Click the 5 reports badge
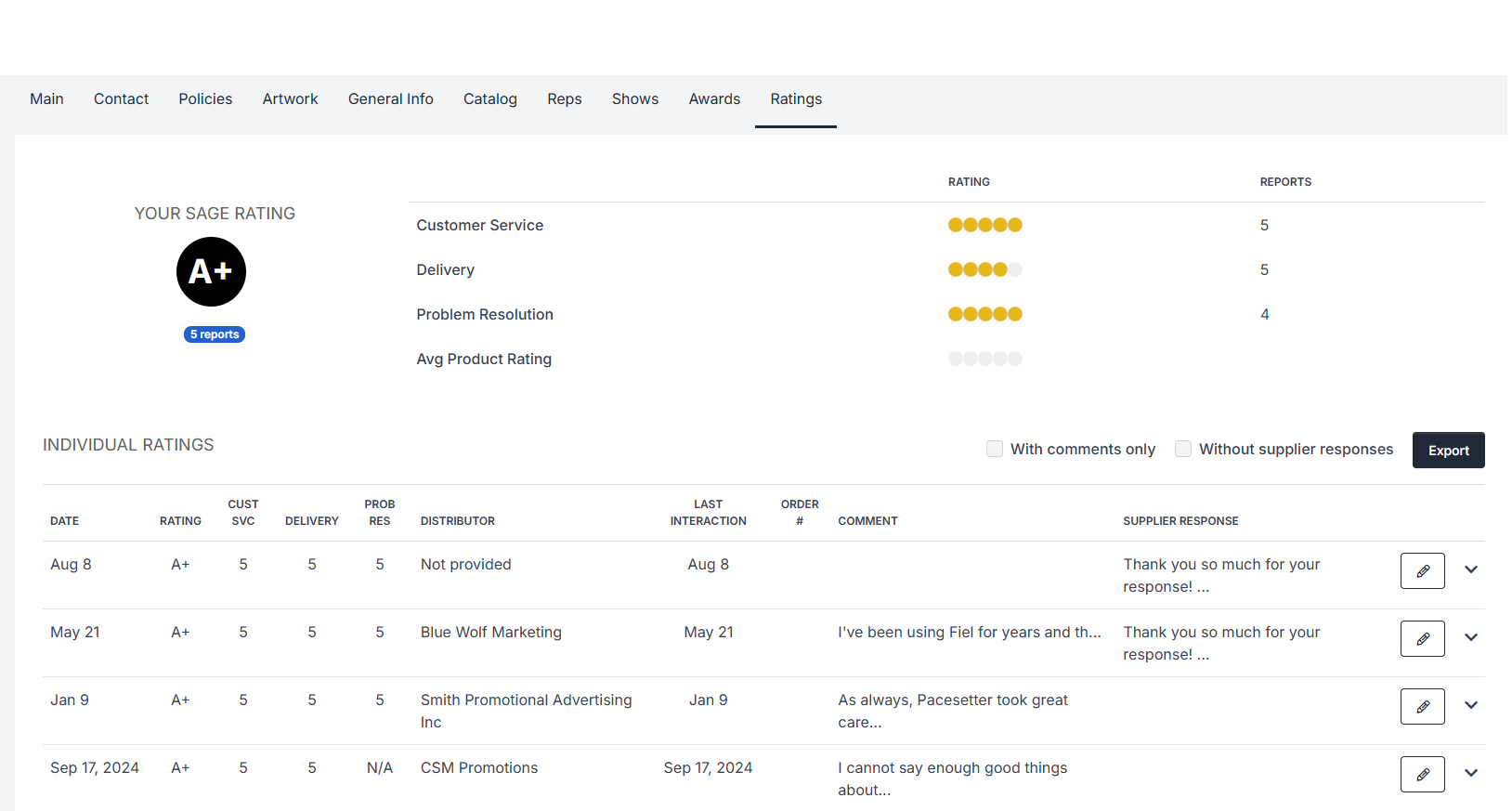The height and width of the screenshot is (811, 1512). point(215,334)
